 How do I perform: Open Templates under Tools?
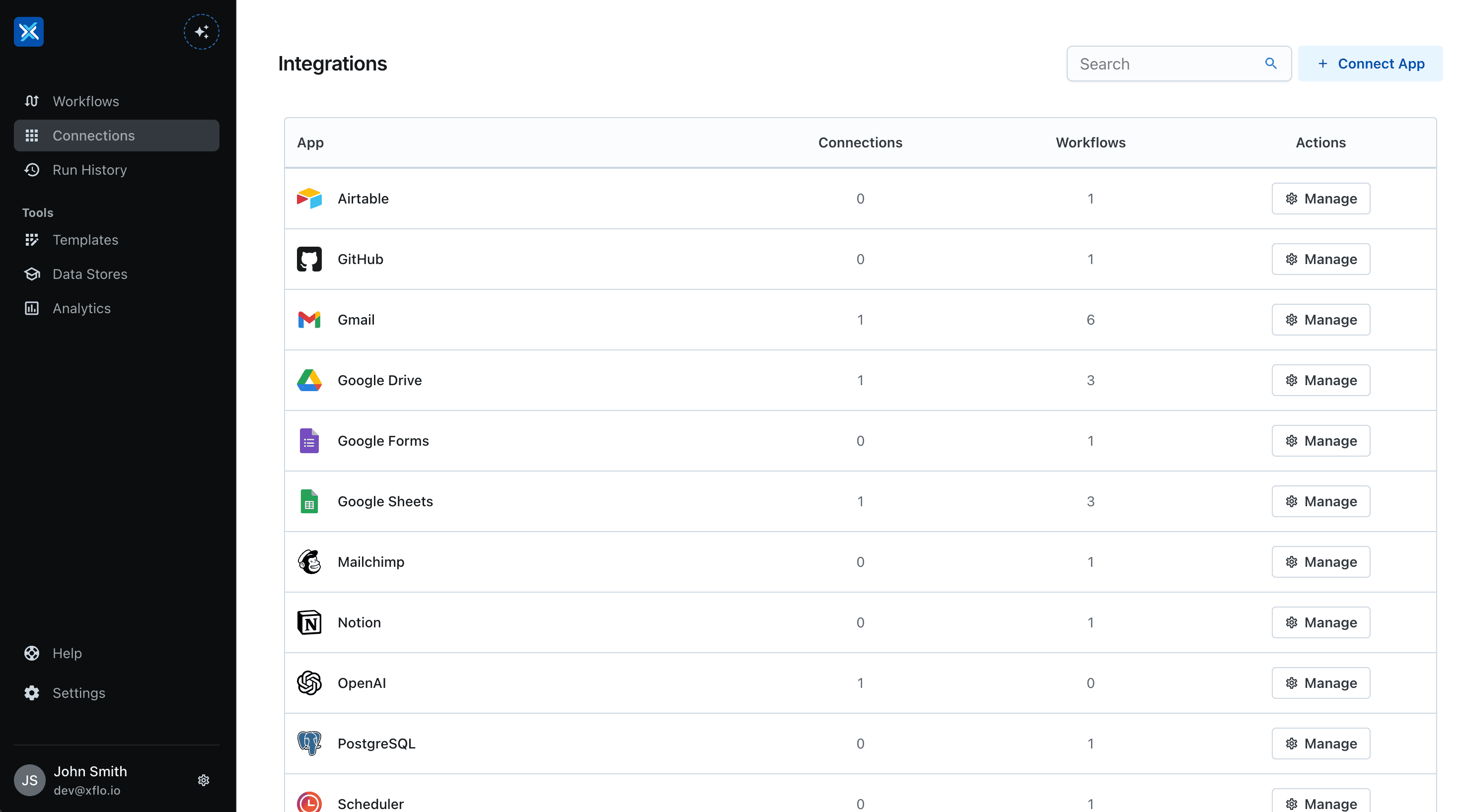click(x=85, y=239)
